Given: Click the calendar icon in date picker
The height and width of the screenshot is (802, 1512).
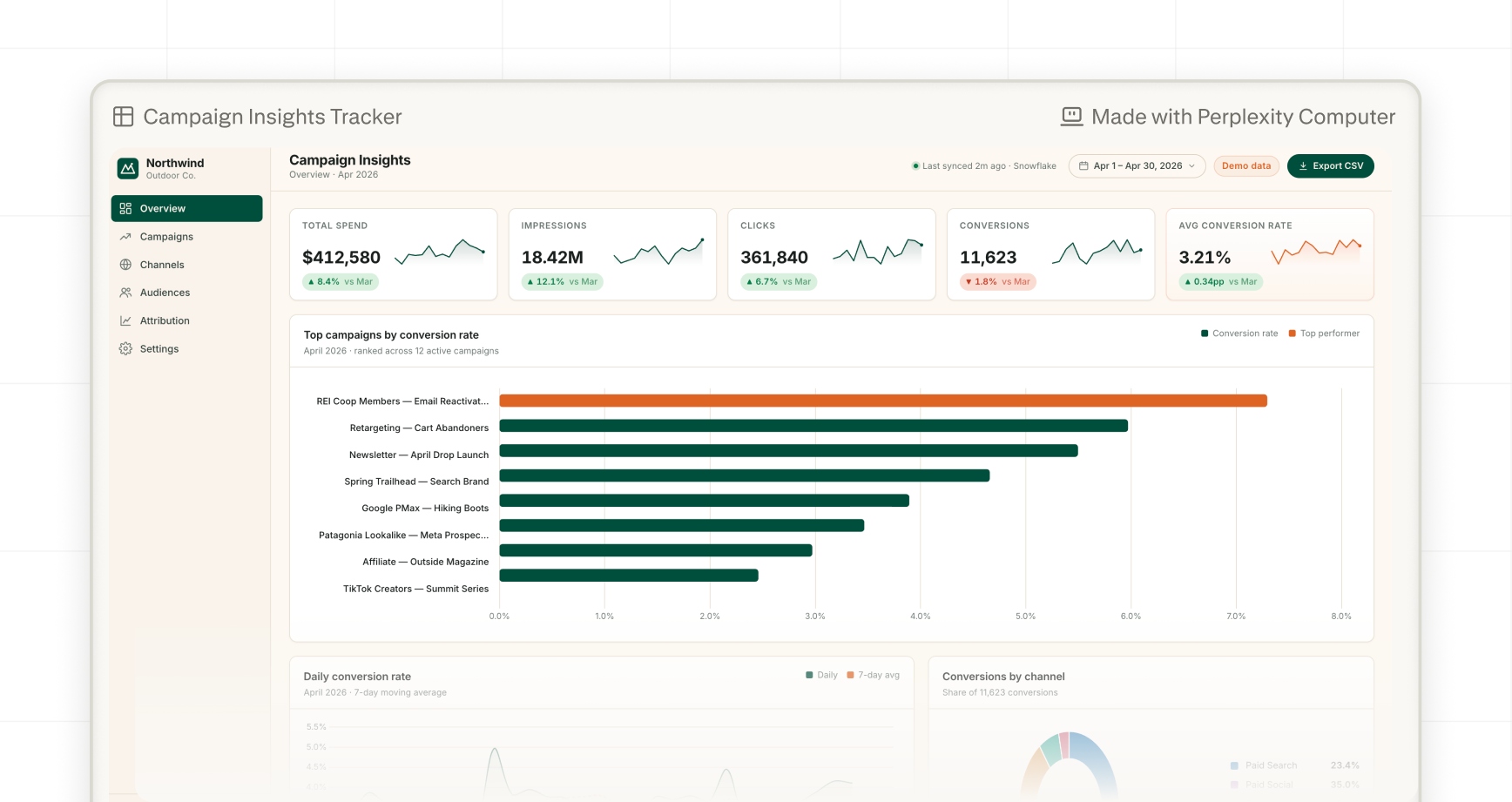Looking at the screenshot, I should point(1083,165).
